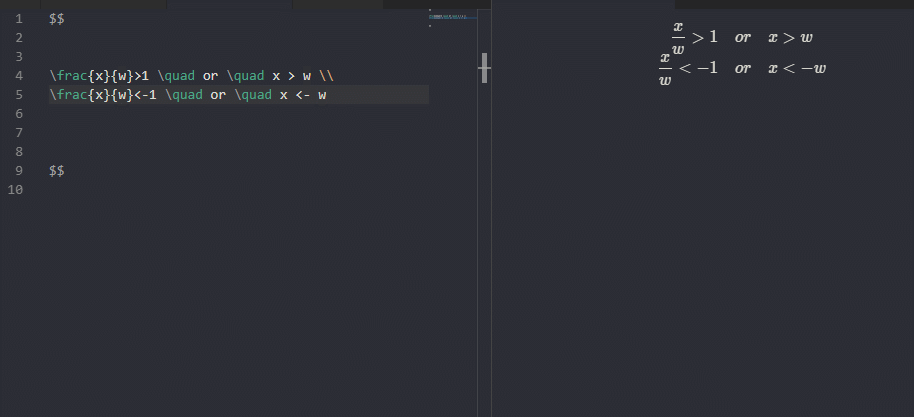Click the rendered "x < −w" in preview

796,68
